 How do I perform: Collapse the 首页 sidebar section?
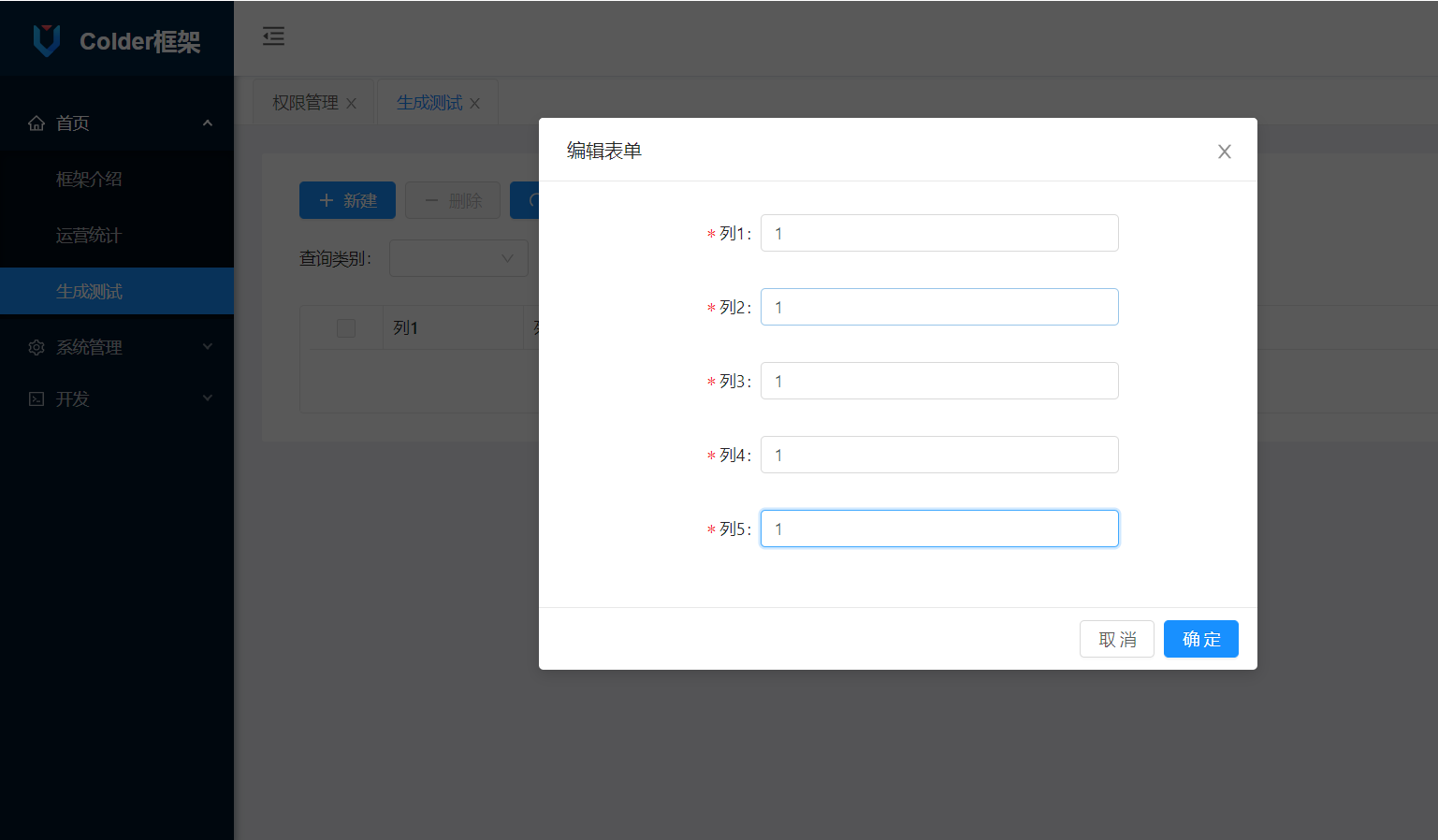click(x=207, y=123)
